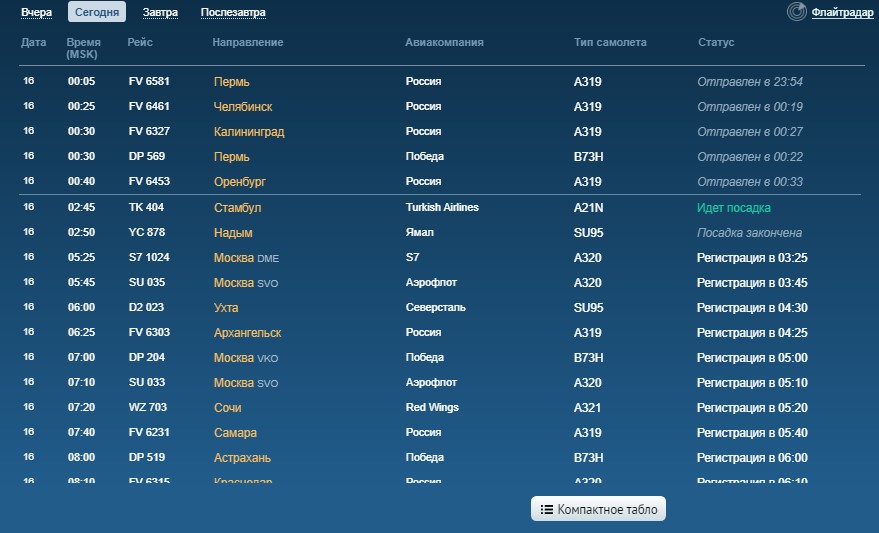Click the Авиакомпания column header
879x533 pixels.
(445, 42)
